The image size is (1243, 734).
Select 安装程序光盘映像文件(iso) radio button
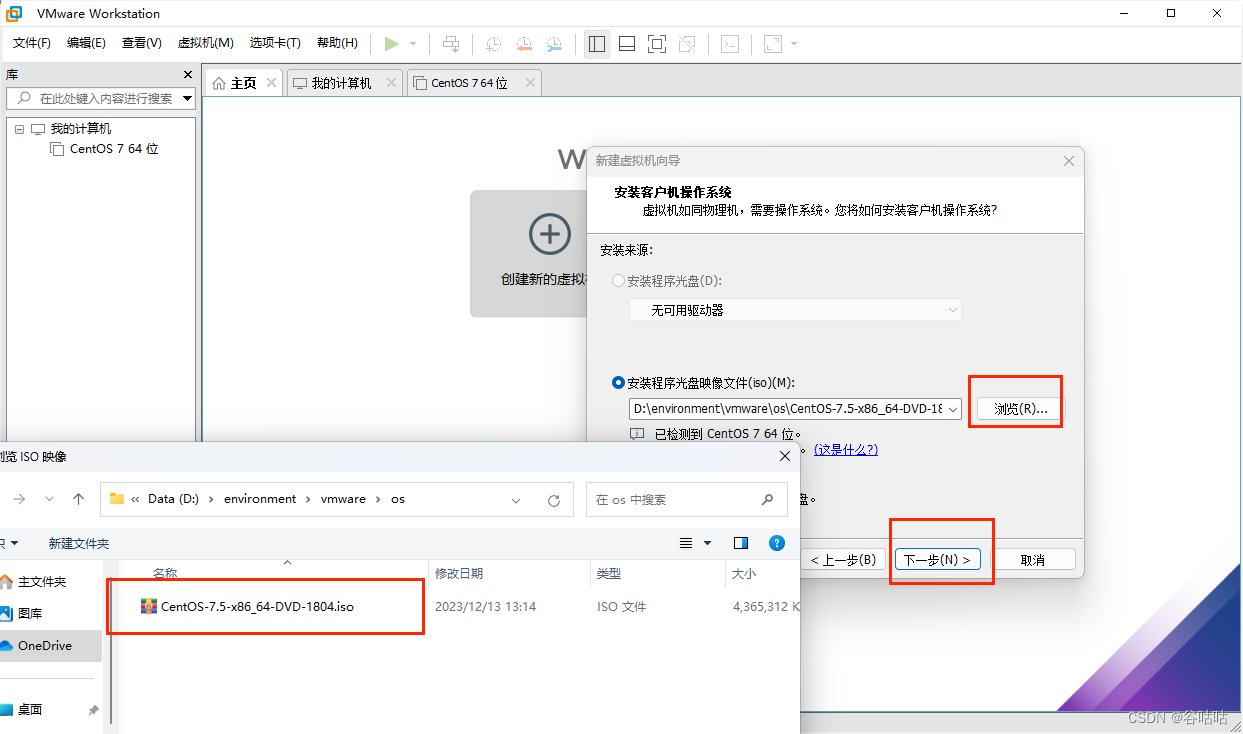pos(619,383)
